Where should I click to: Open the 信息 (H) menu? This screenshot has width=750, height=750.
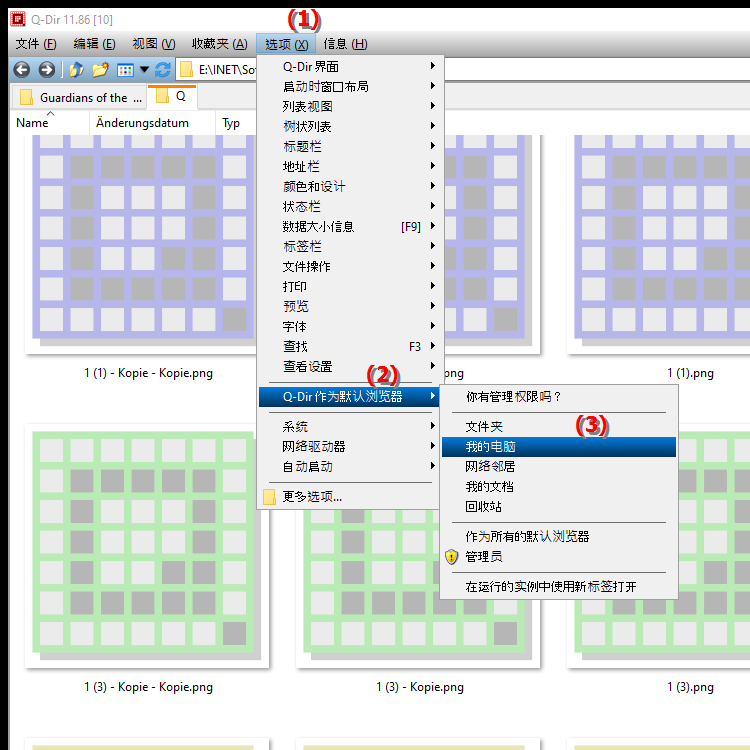(345, 44)
